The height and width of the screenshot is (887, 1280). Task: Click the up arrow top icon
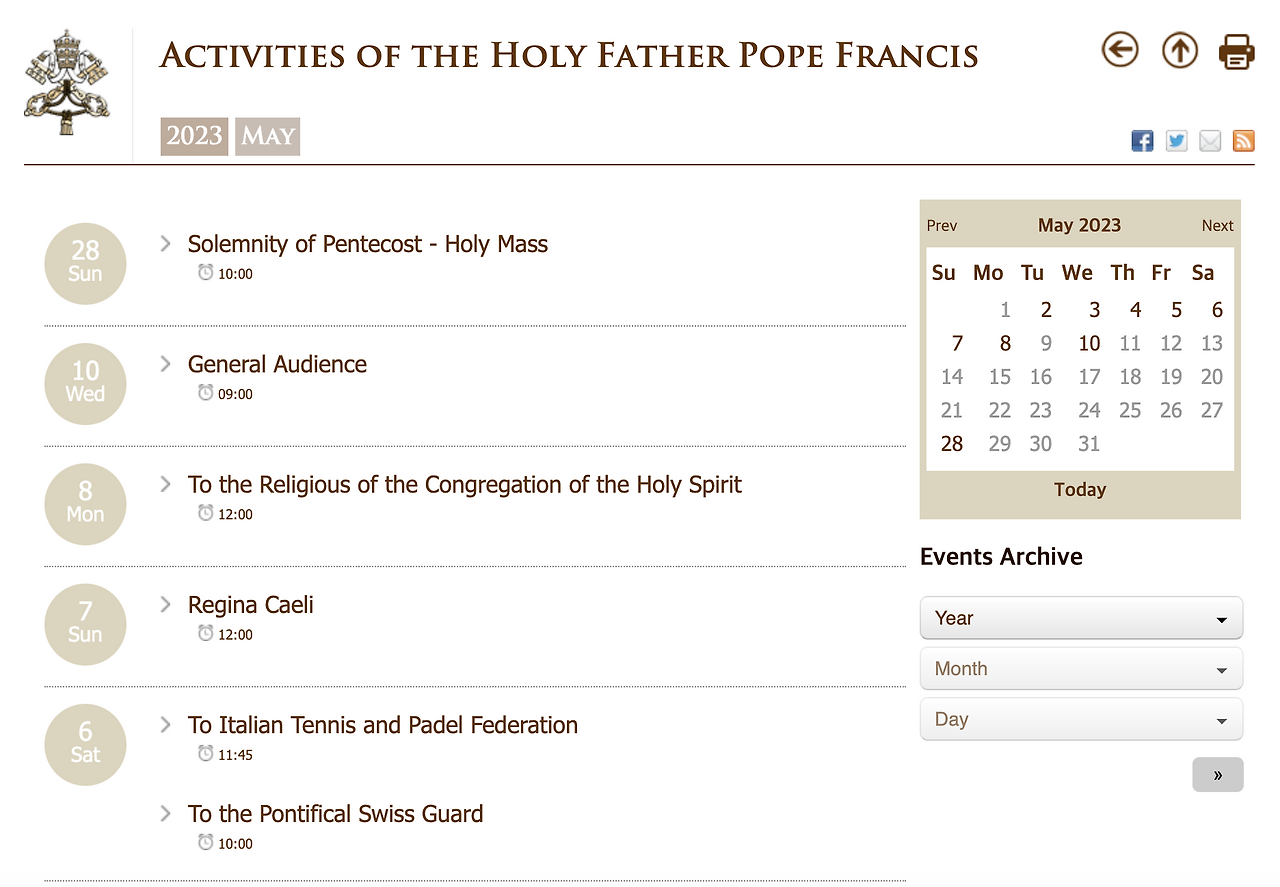click(1179, 49)
